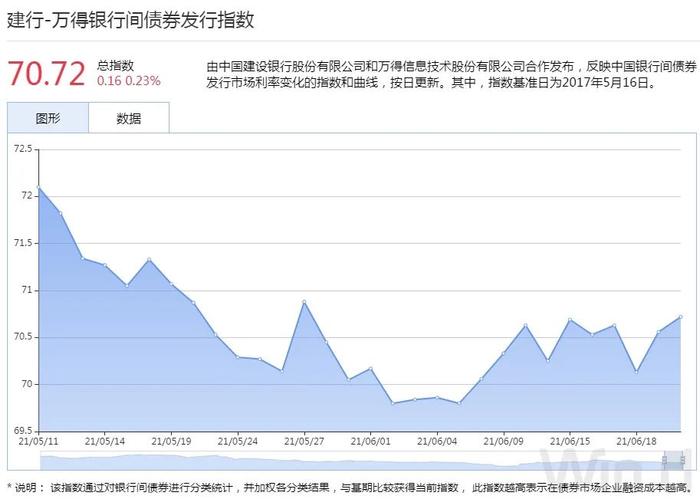The image size is (700, 499).
Task: Click the x-axis label 21/06/01
Action: (371, 441)
